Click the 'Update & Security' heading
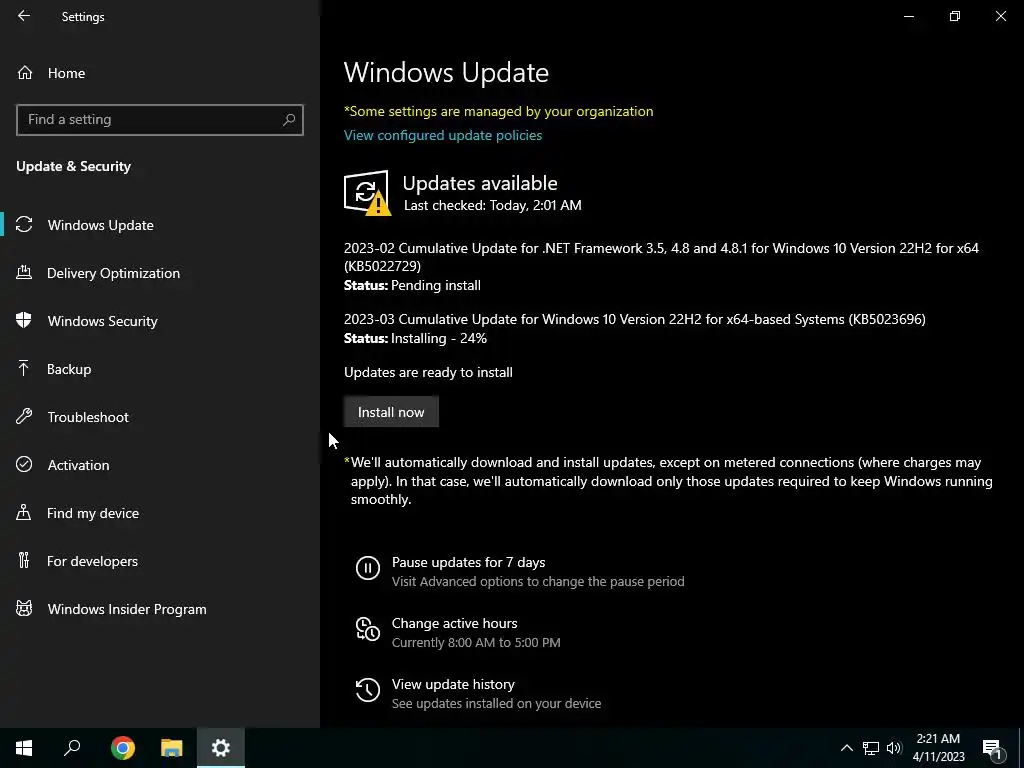The width and height of the screenshot is (1024, 768). point(73,167)
